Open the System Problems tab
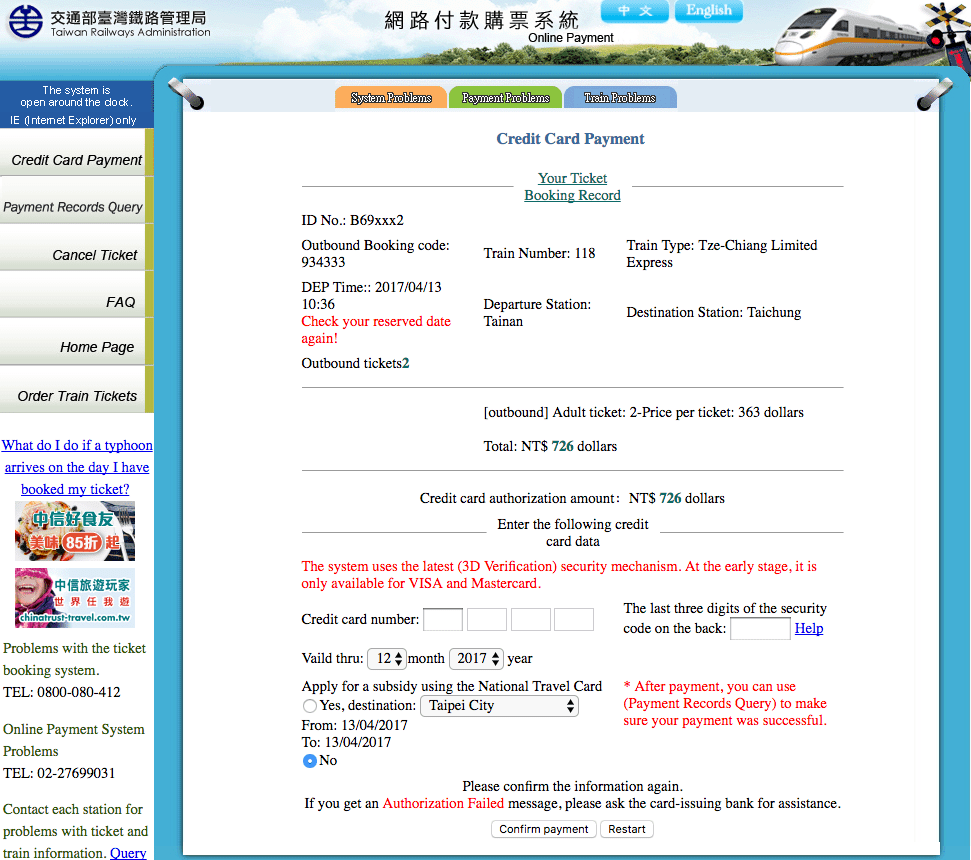The image size is (971, 860). pyautogui.click(x=391, y=98)
